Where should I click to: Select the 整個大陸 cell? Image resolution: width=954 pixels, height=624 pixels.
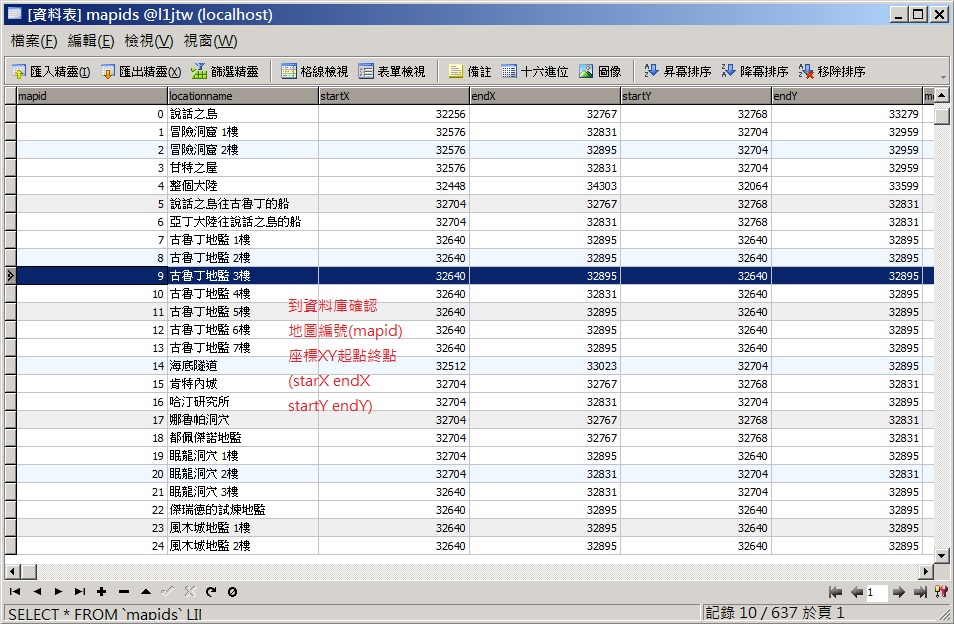click(x=243, y=185)
